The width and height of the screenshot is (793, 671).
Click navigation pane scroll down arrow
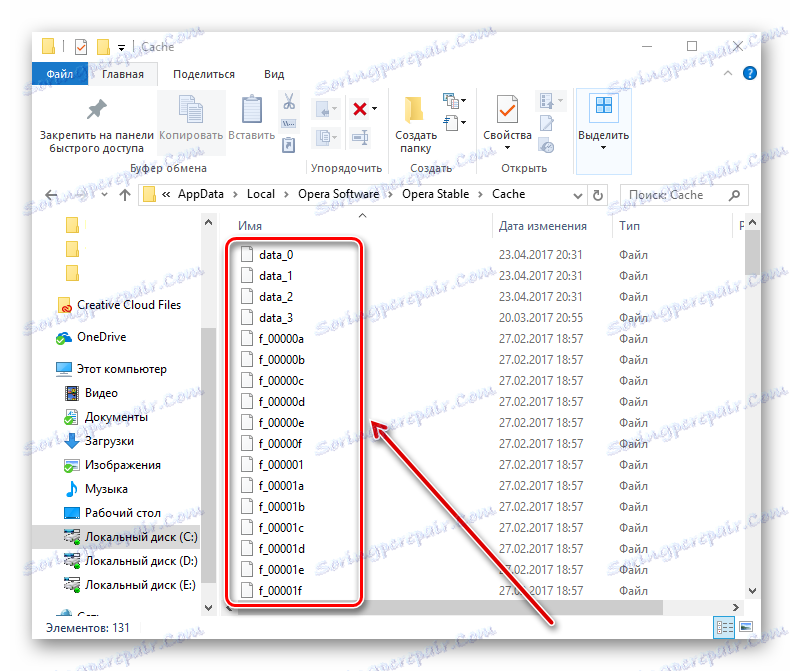point(208,607)
